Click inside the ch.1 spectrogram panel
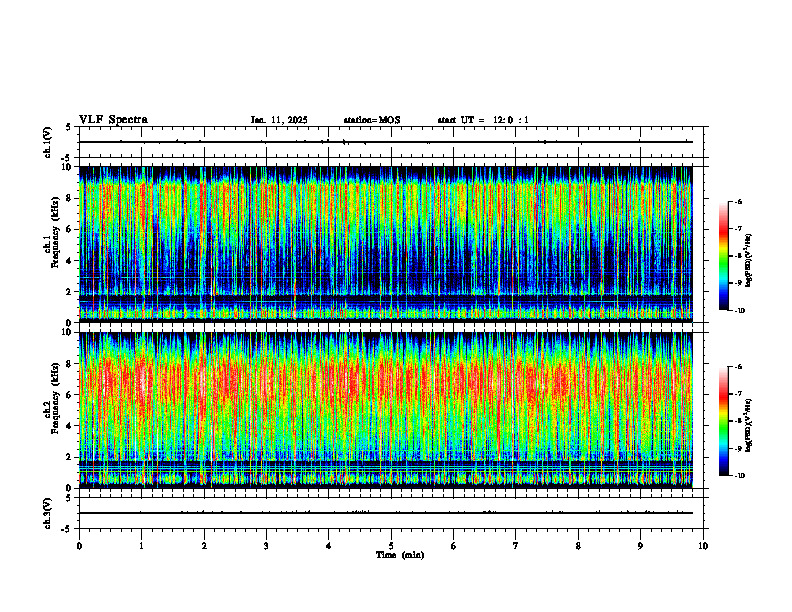 386,244
